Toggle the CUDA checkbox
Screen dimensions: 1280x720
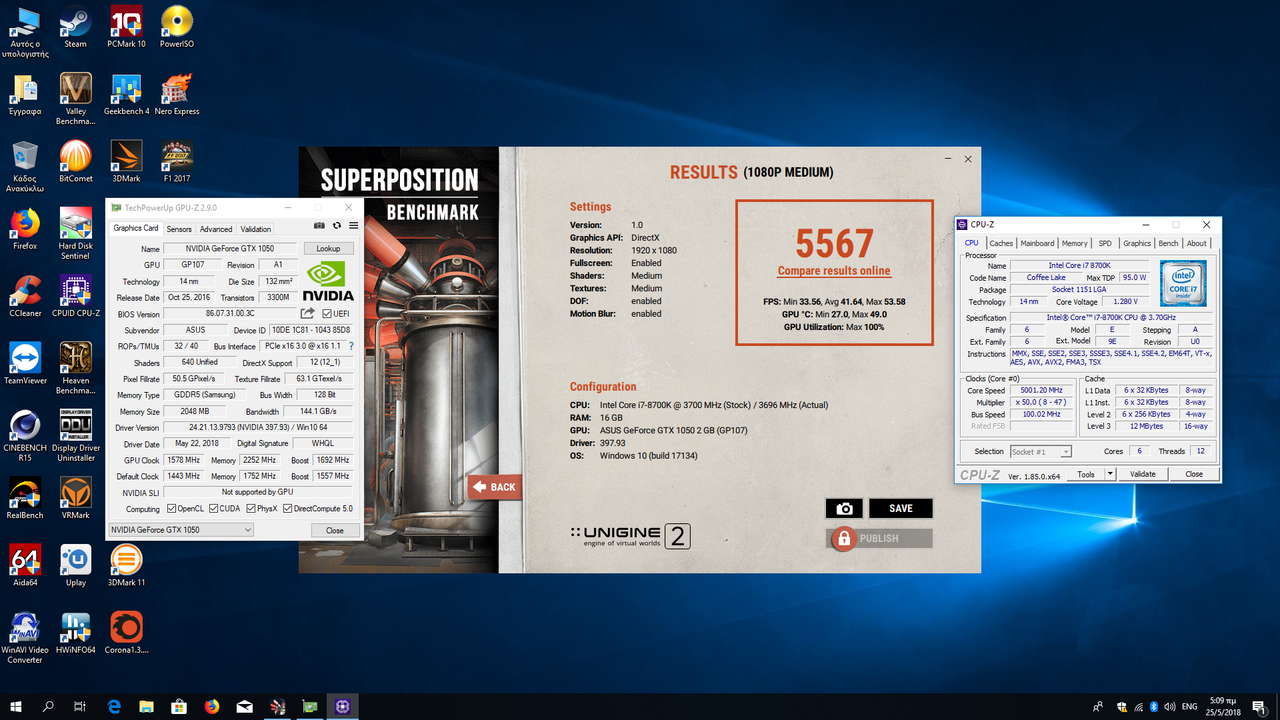[x=212, y=509]
